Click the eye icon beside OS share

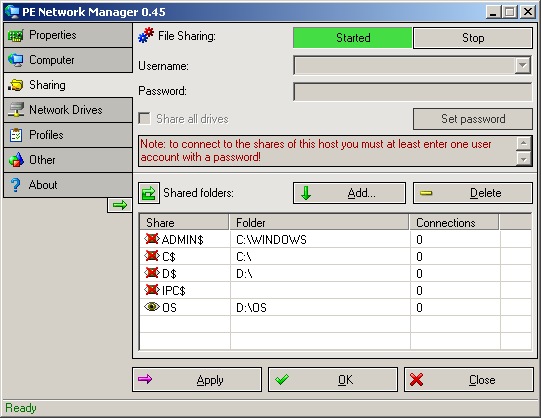pyautogui.click(x=151, y=307)
